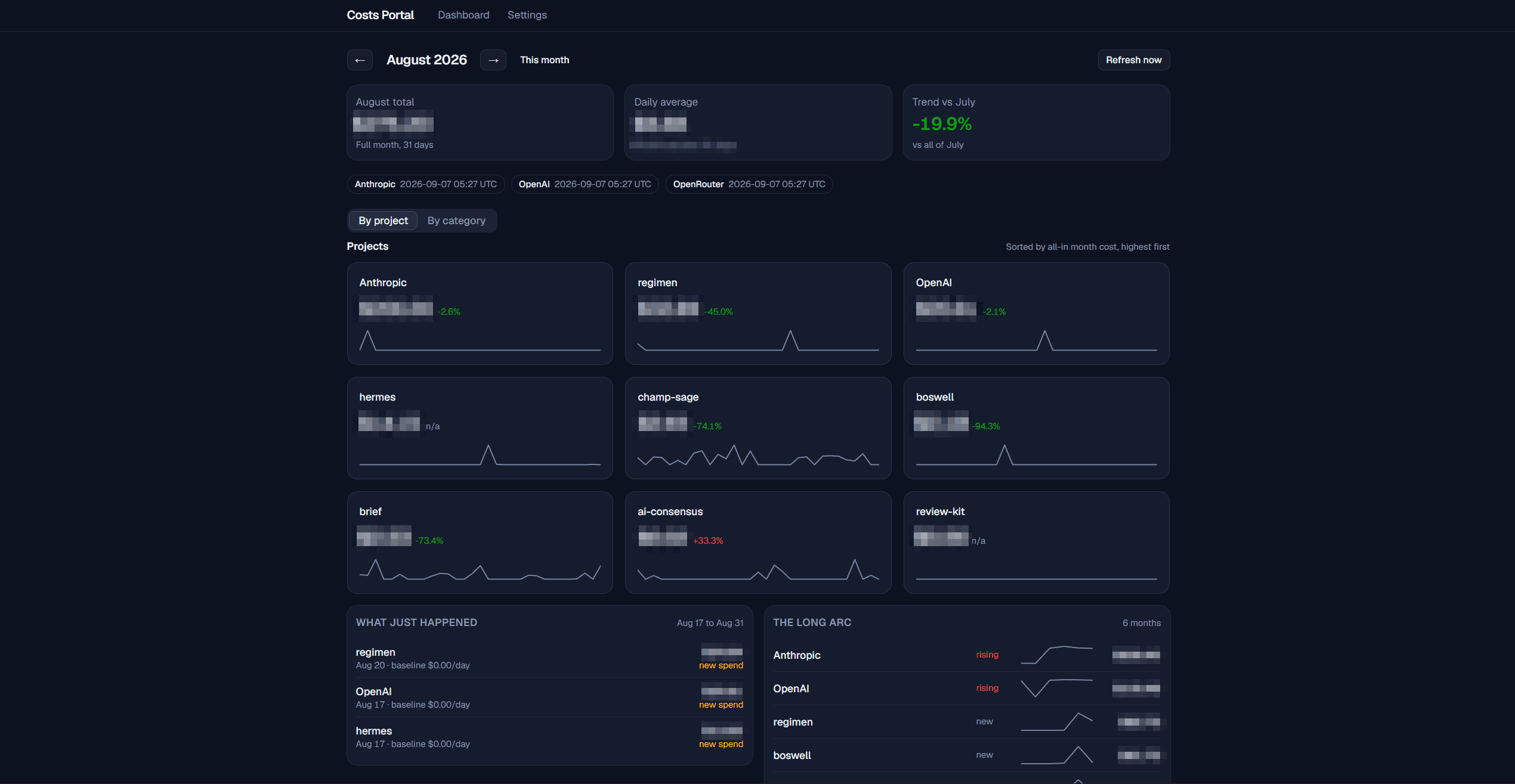Select Anthropic row in The Long Arc

click(967, 655)
